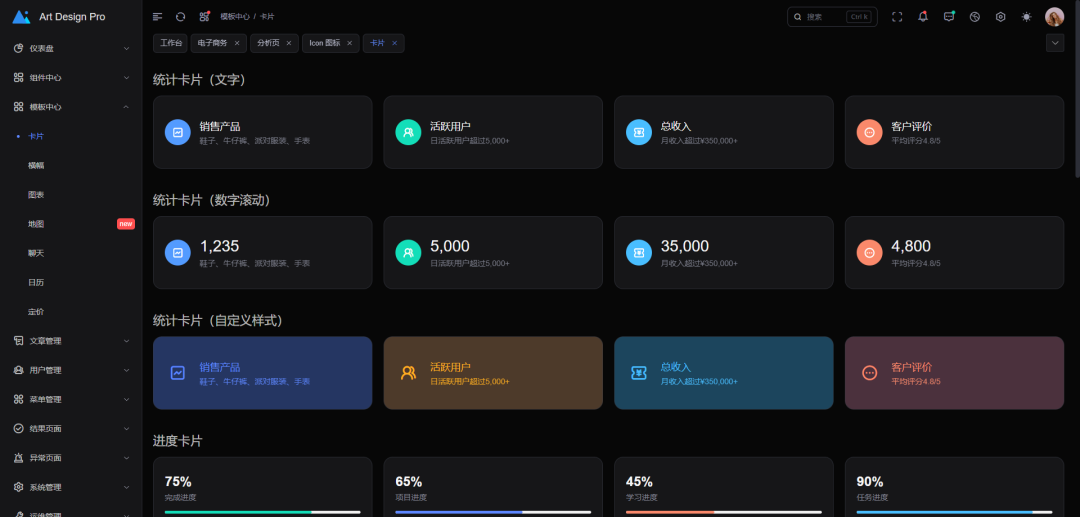Expand the 仪表盘 sidebar menu
Screen dimensions: 1080x517
click(70, 48)
